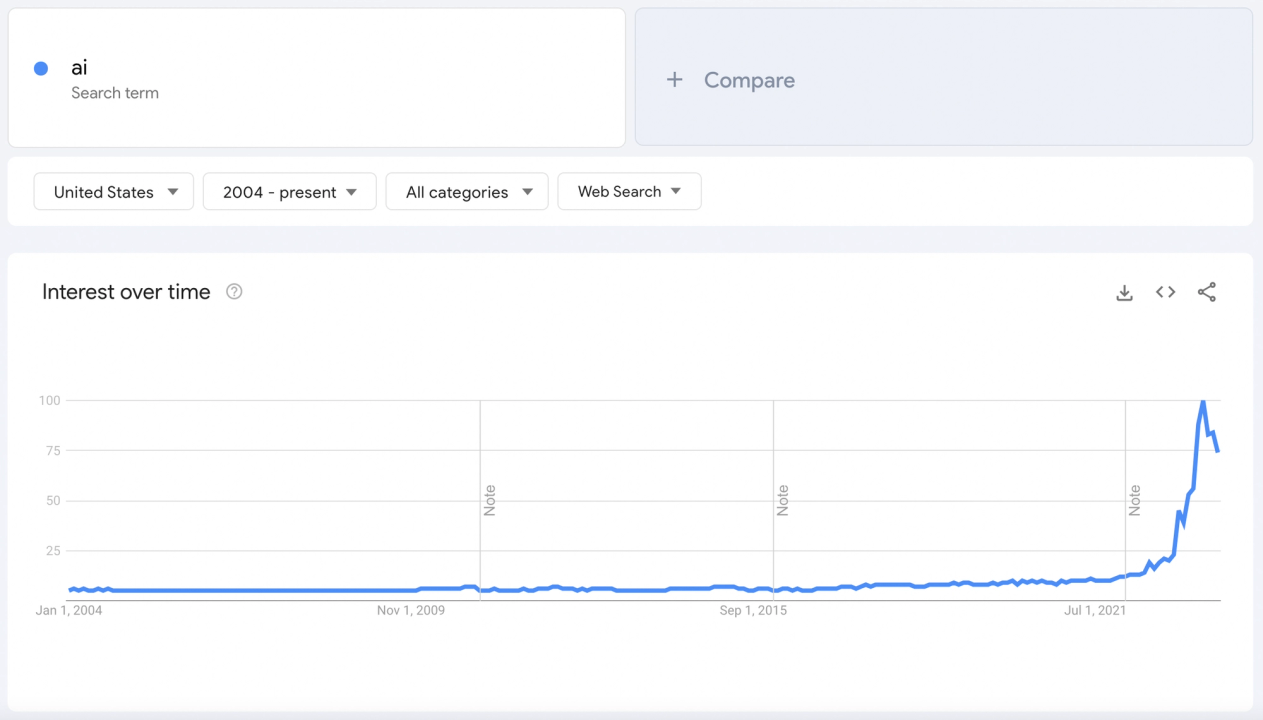This screenshot has width=1263, height=720.
Task: Expand the chevron on the All categories filter
Action: point(528,191)
